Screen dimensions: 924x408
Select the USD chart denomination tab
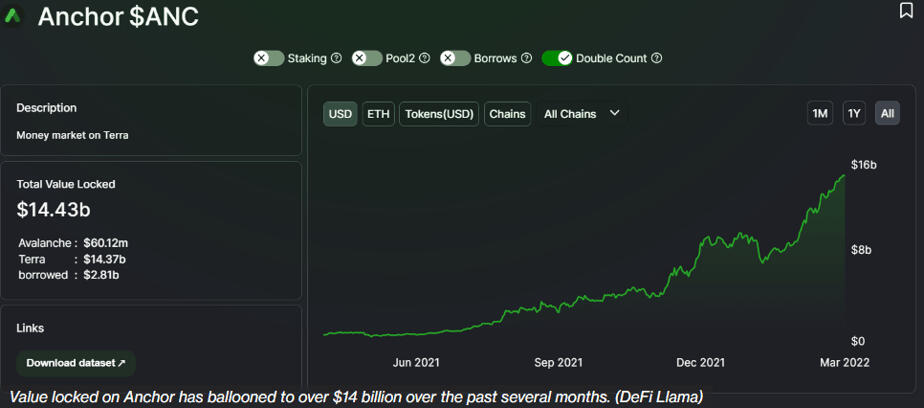click(x=340, y=114)
